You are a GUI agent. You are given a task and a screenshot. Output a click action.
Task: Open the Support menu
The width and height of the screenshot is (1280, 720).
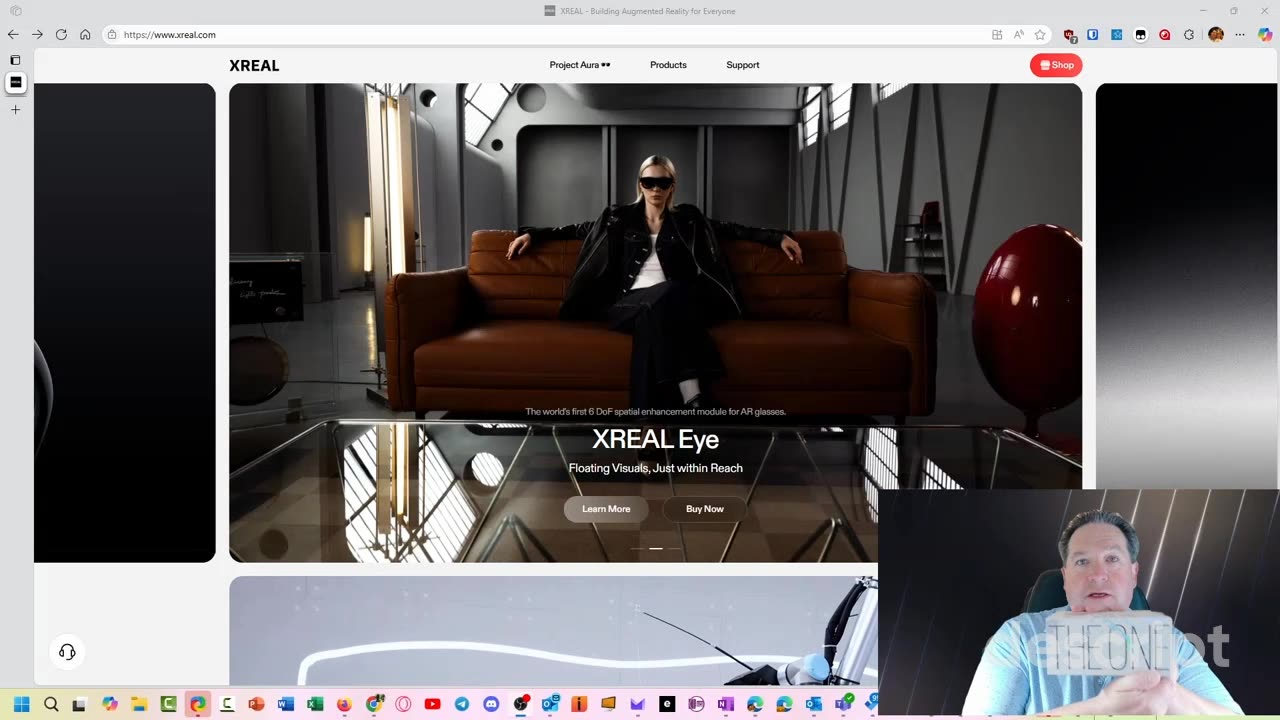point(743,65)
